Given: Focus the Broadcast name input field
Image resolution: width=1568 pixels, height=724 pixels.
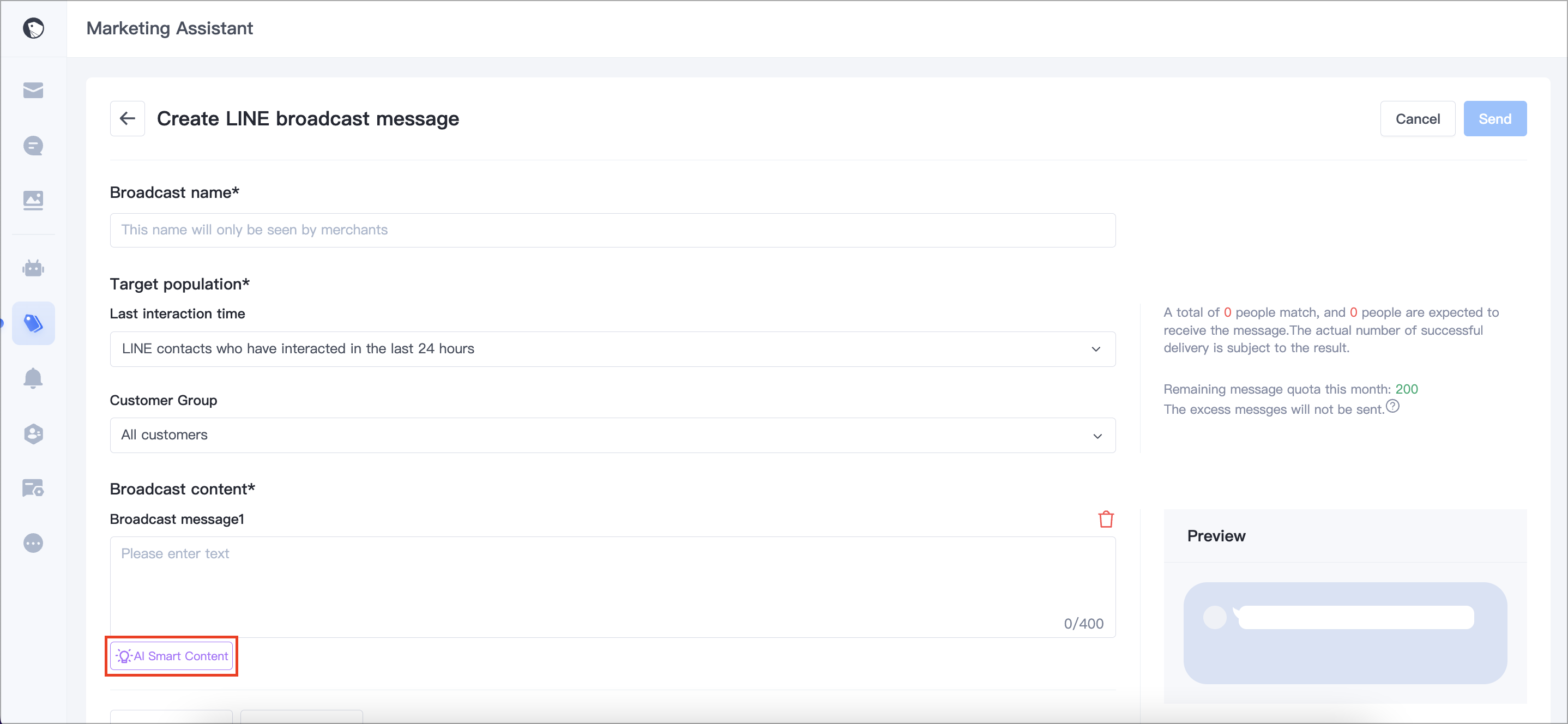Looking at the screenshot, I should point(612,230).
